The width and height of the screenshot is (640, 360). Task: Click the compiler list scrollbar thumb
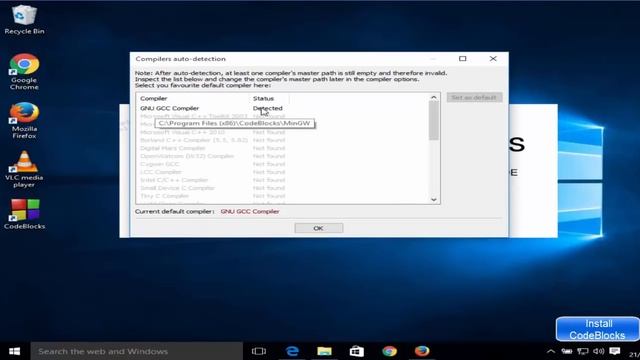click(433, 121)
